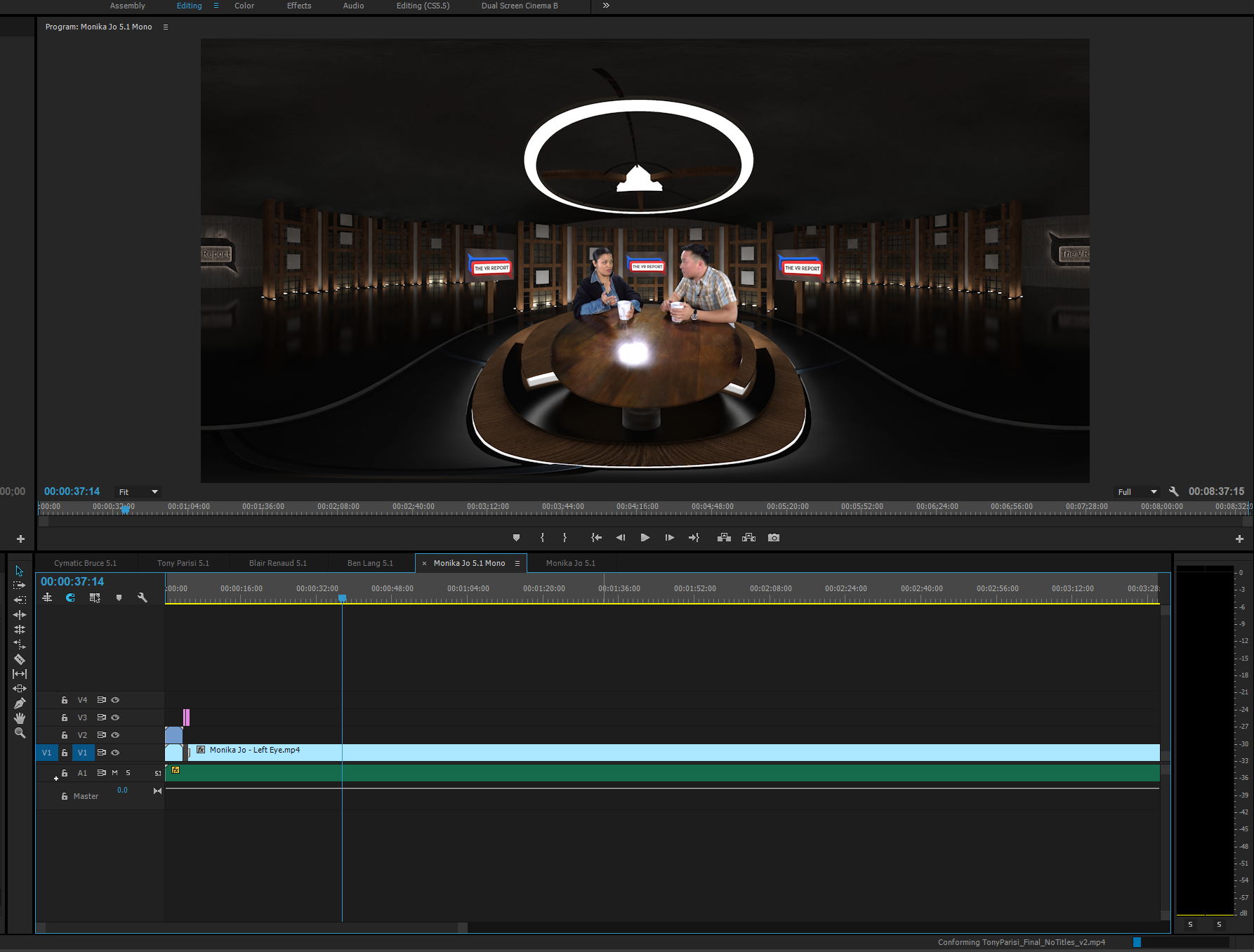Mute audio track A1
This screenshot has width=1254, height=952.
(x=115, y=773)
